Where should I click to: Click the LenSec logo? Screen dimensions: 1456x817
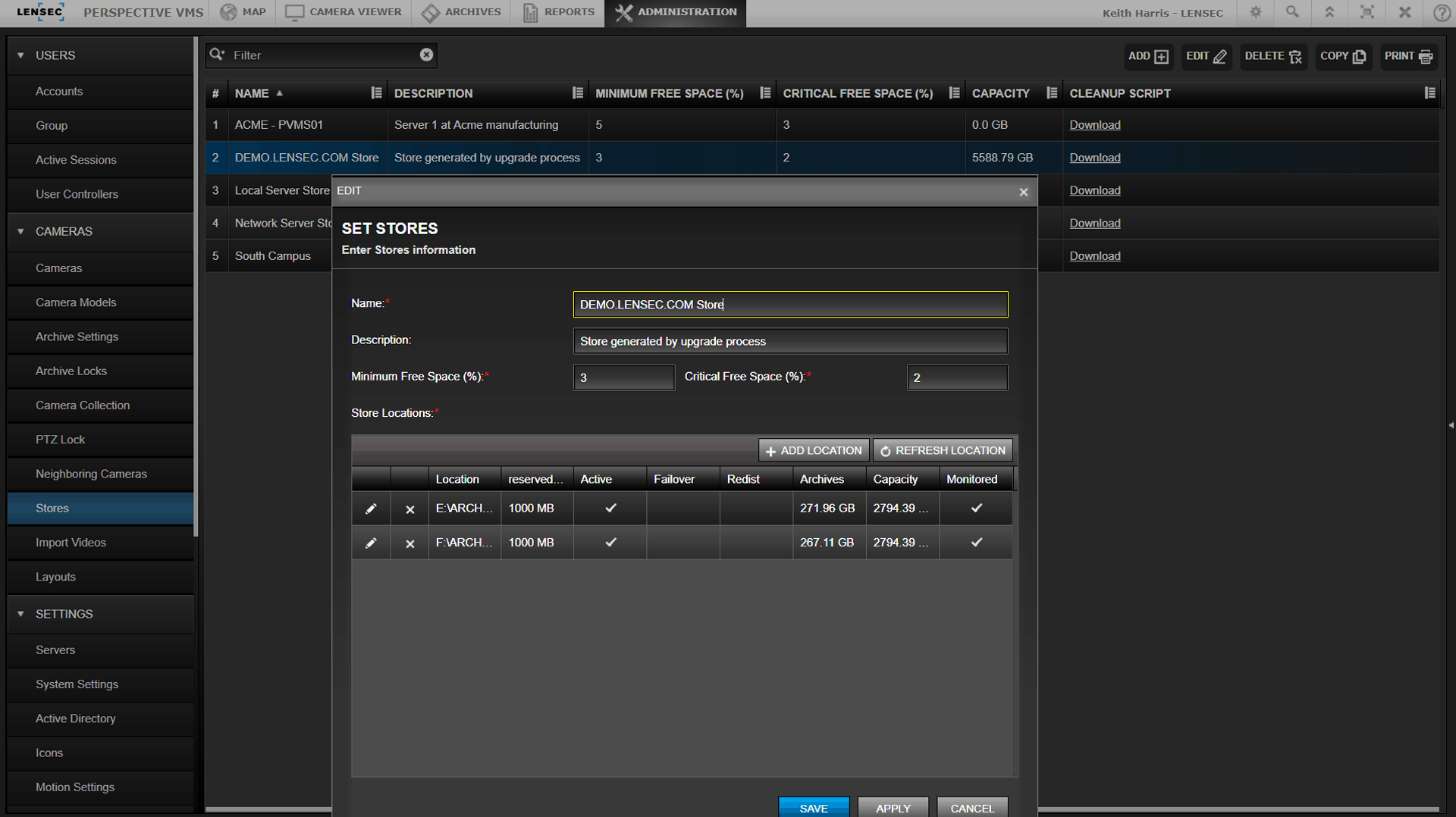tap(40, 12)
